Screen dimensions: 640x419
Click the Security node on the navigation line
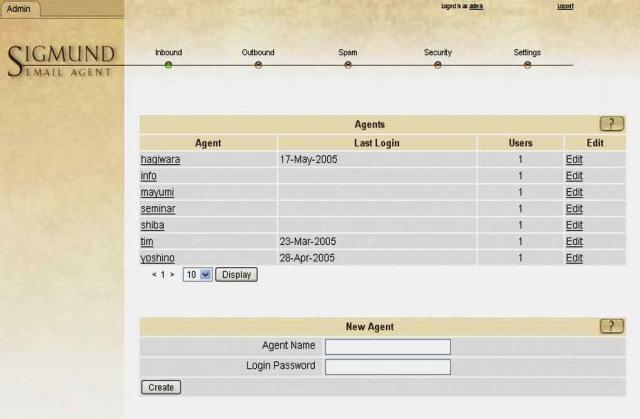click(438, 65)
